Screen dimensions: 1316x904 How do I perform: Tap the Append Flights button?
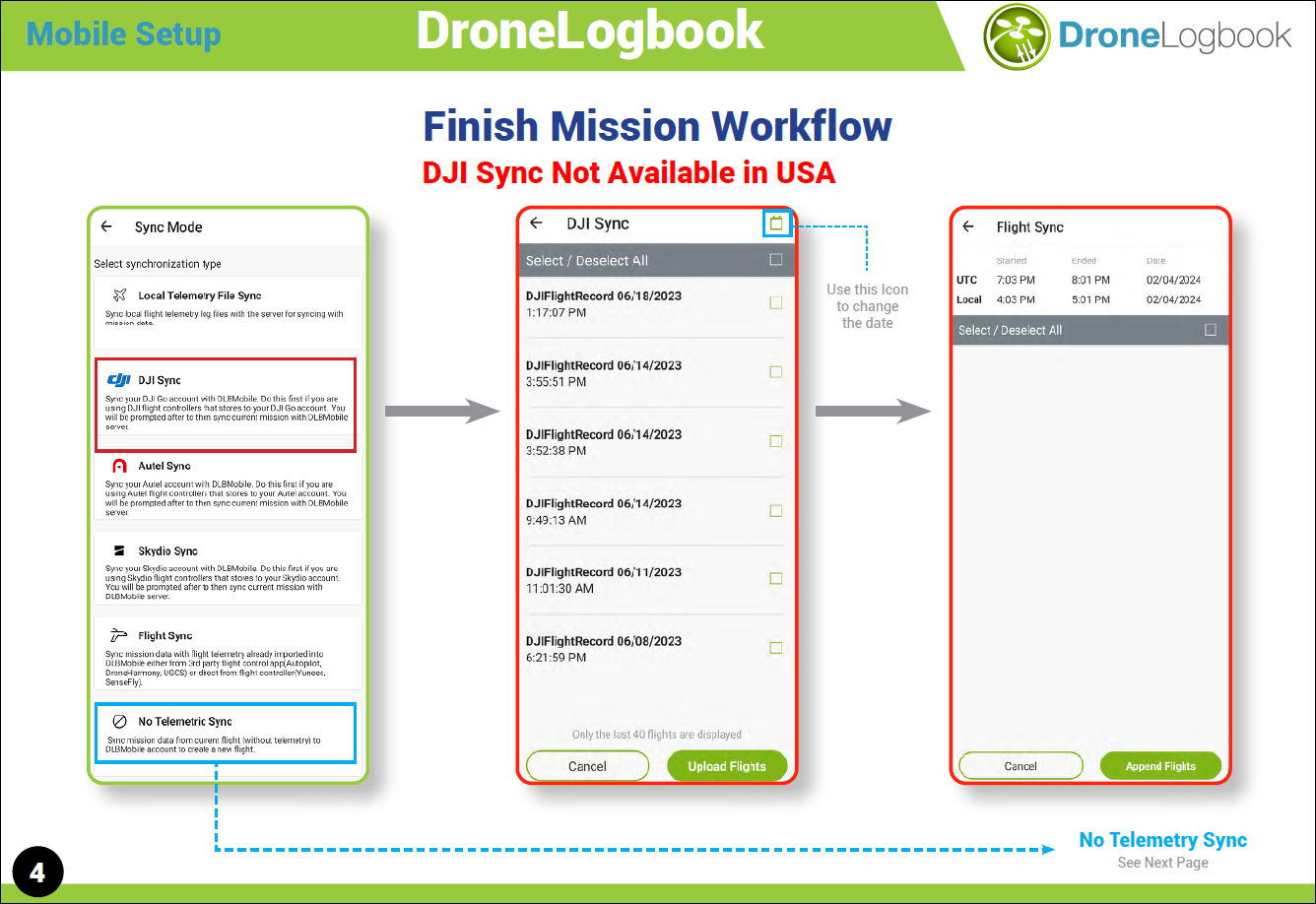pyautogui.click(x=1160, y=766)
